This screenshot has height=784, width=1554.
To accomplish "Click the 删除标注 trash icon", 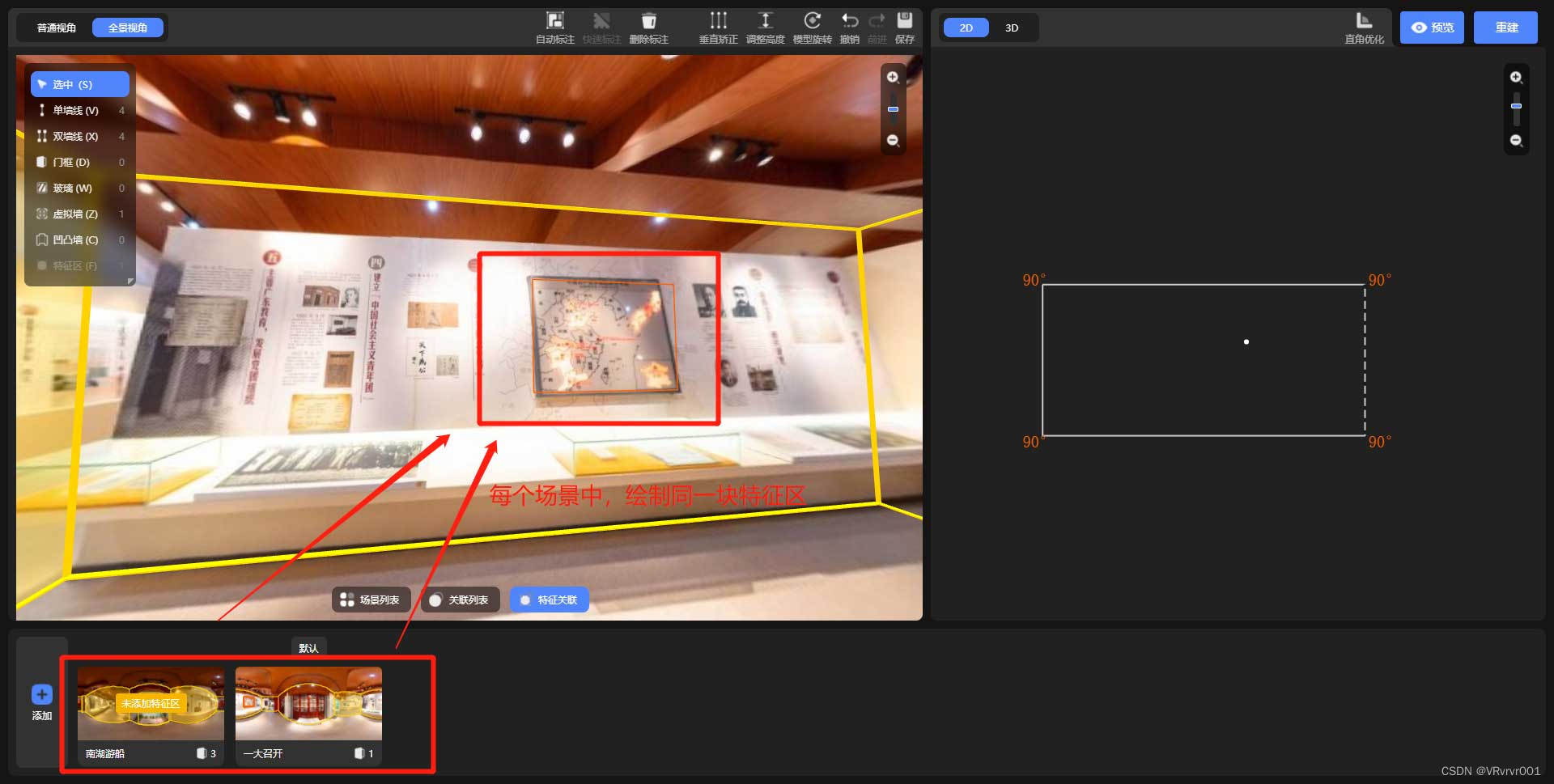I will coord(649,21).
